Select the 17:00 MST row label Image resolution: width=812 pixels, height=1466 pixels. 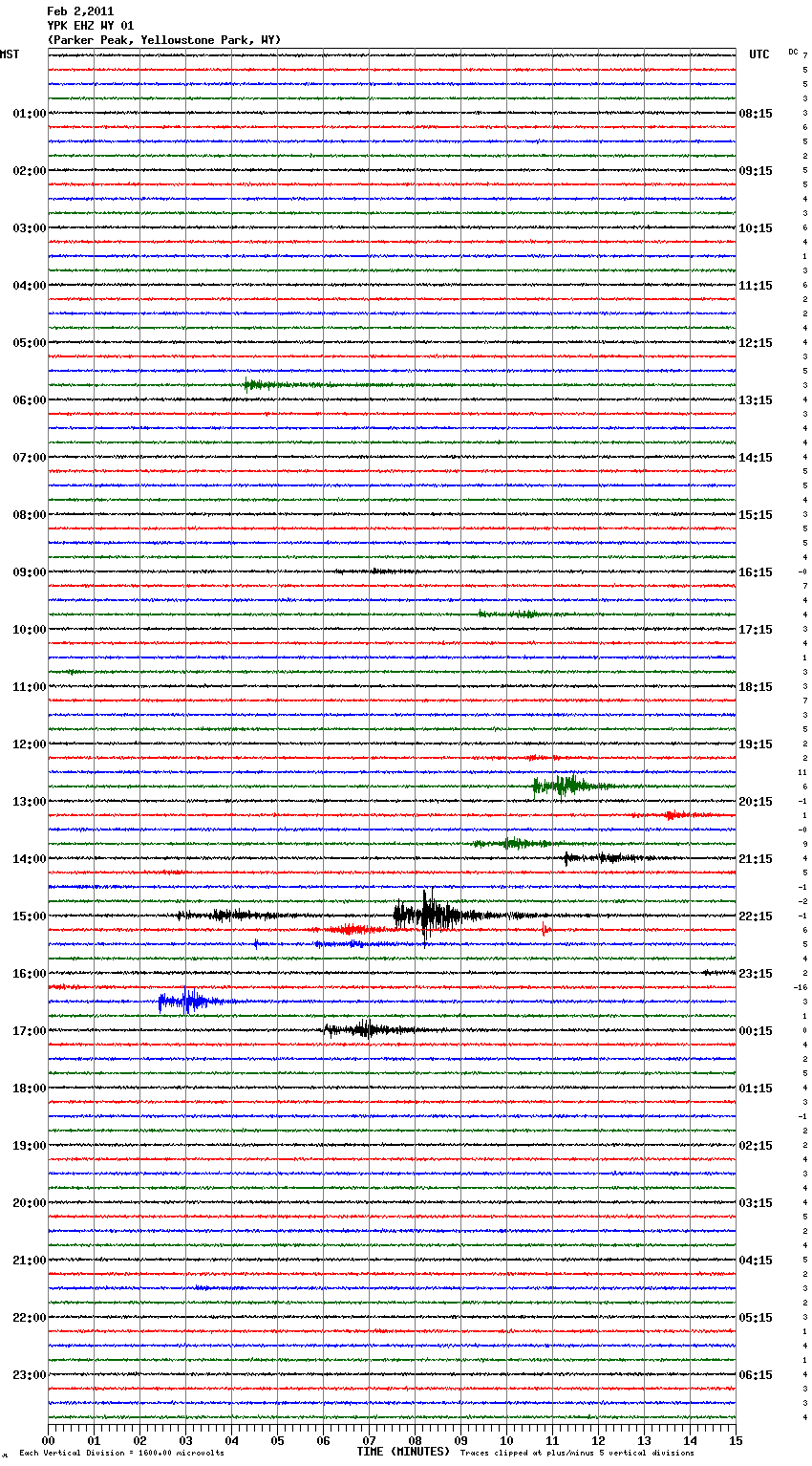pos(30,1031)
